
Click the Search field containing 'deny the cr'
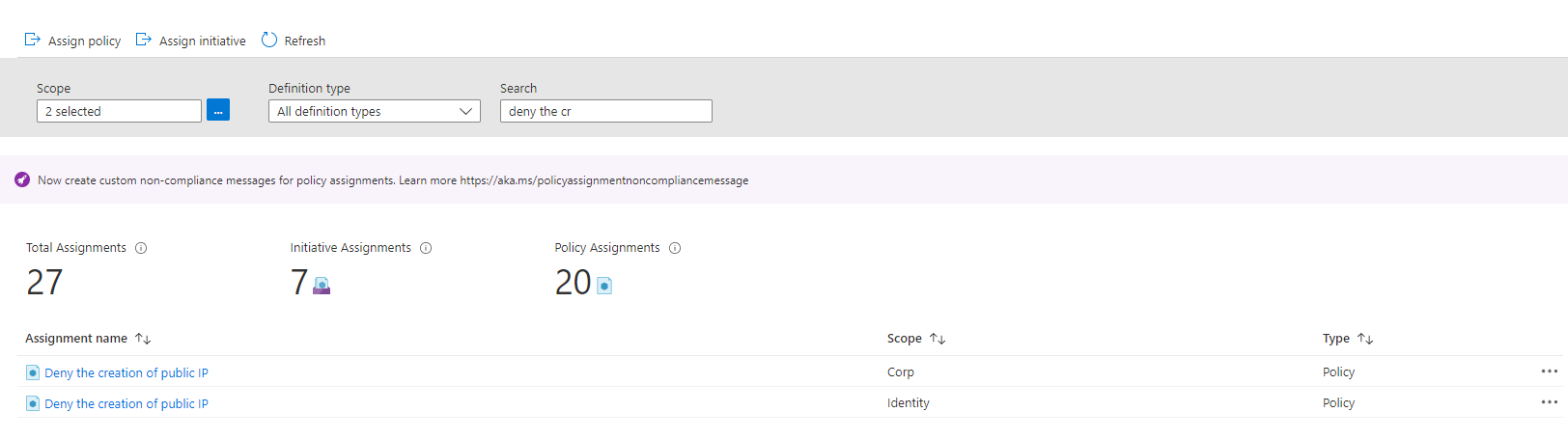coord(605,111)
